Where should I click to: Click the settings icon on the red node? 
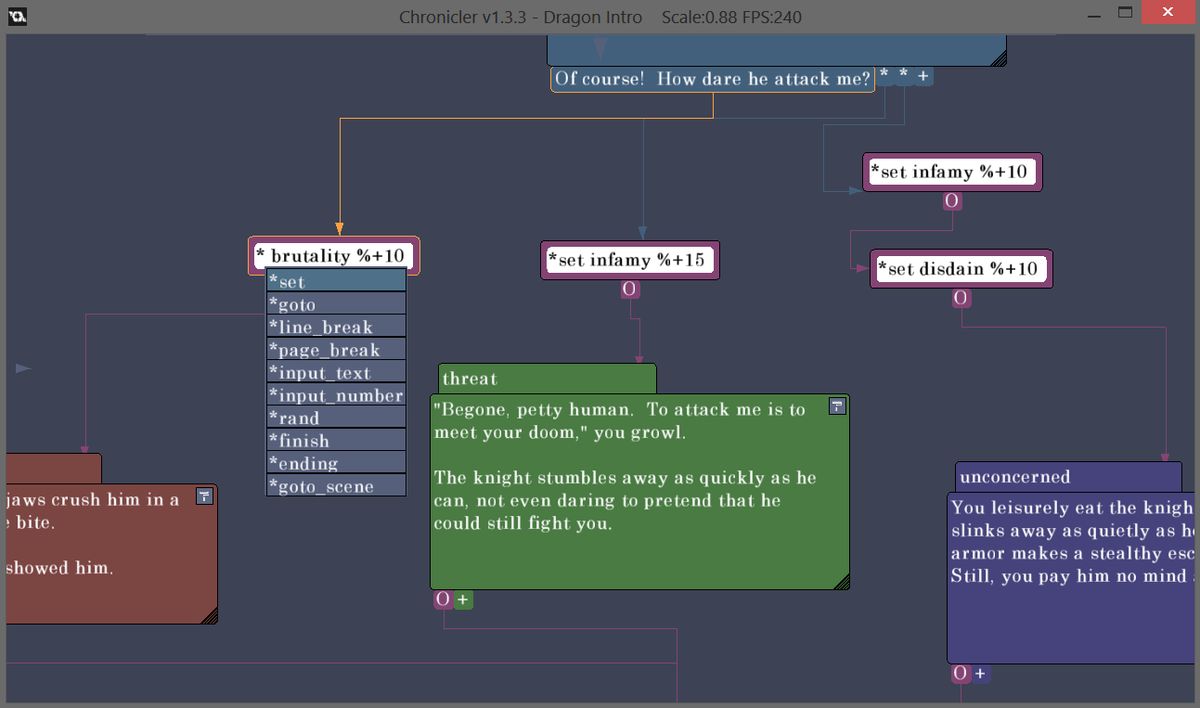click(x=204, y=496)
